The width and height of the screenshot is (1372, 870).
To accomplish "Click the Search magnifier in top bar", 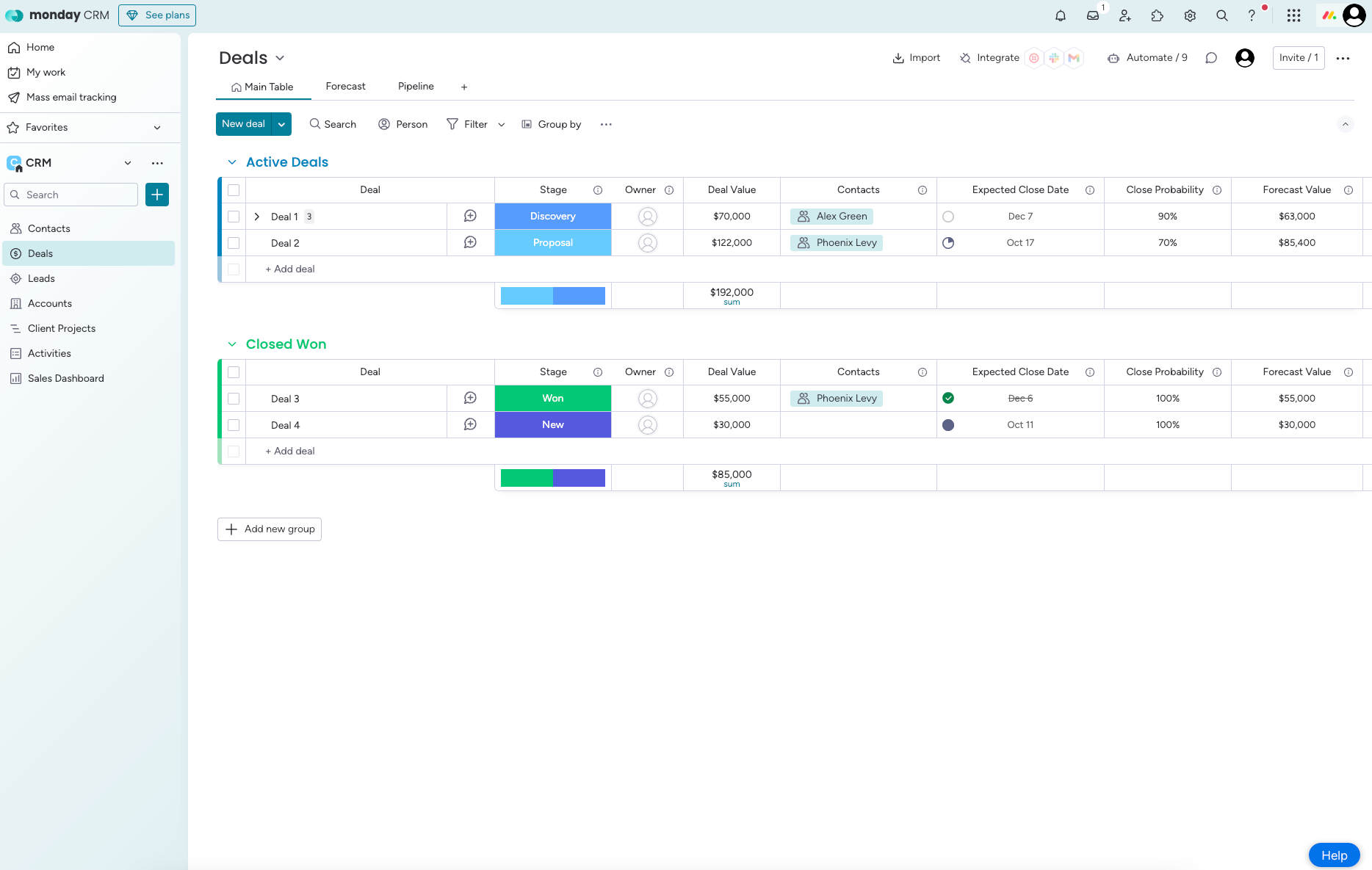I will coord(1221,15).
